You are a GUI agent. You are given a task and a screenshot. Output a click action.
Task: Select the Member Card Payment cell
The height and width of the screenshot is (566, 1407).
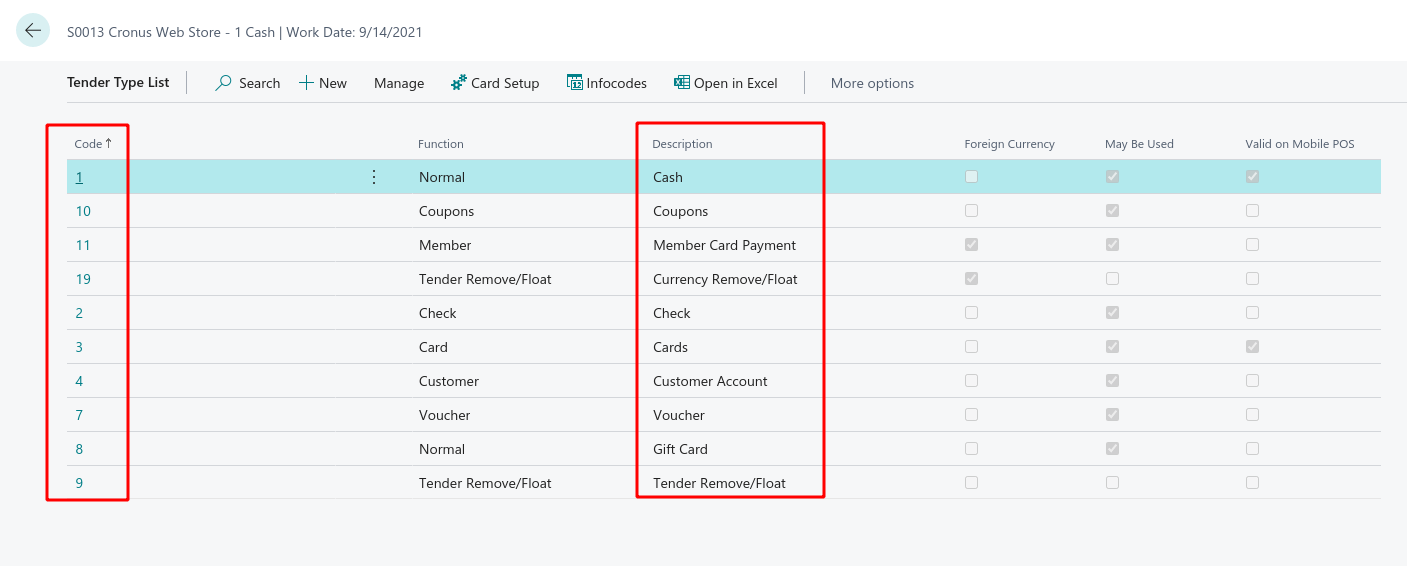724,245
